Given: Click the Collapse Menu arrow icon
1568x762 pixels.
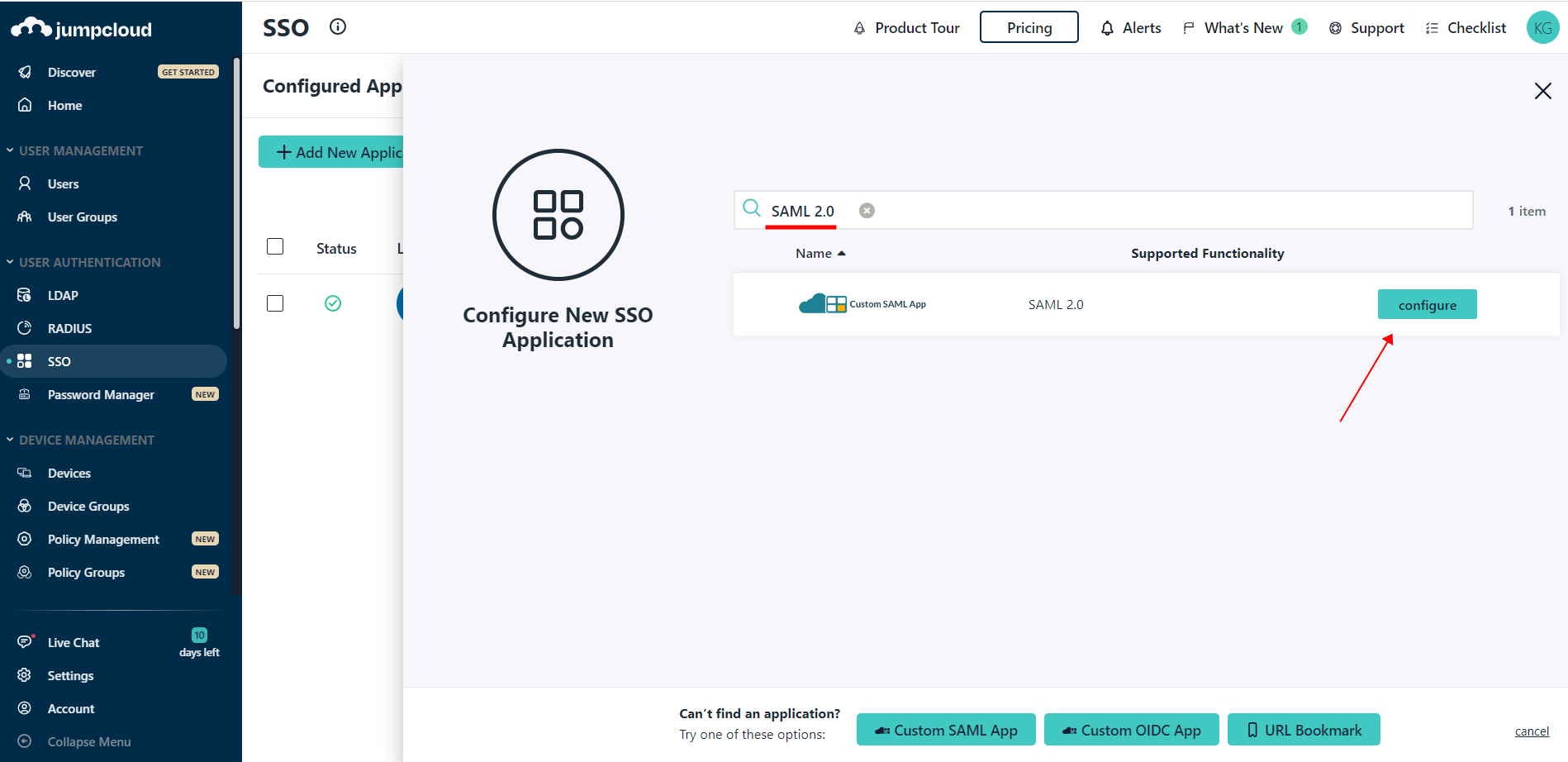Looking at the screenshot, I should pos(25,741).
